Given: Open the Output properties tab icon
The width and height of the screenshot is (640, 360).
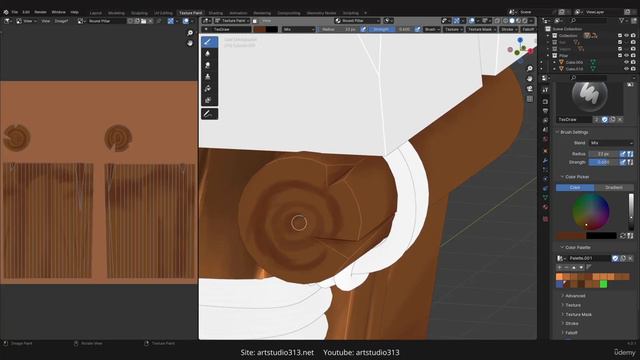Looking at the screenshot, I should tap(545, 111).
